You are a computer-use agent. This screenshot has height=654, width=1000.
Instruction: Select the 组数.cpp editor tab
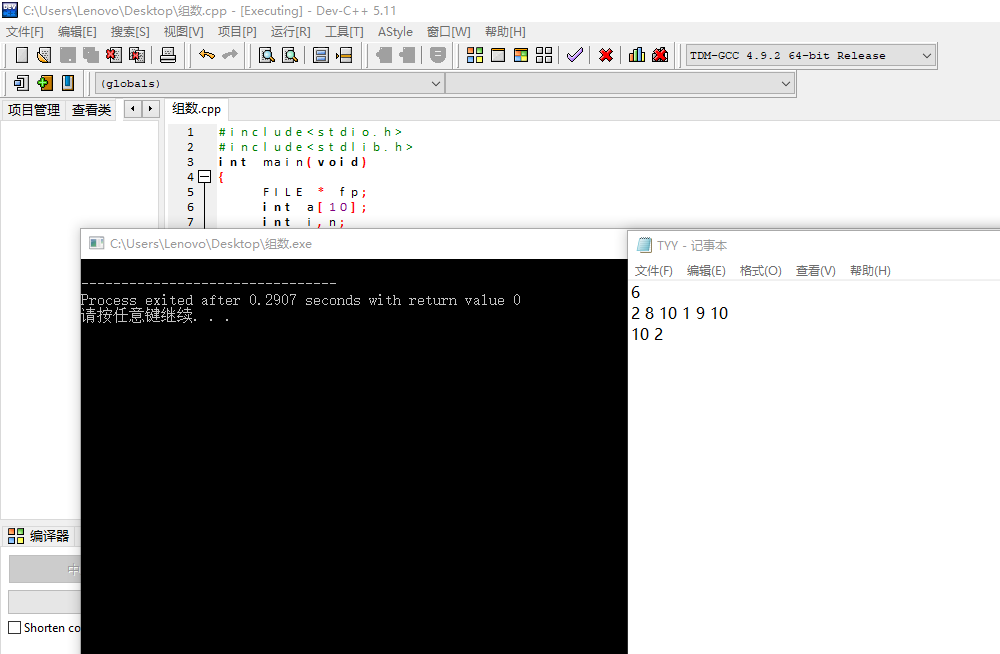click(x=196, y=109)
